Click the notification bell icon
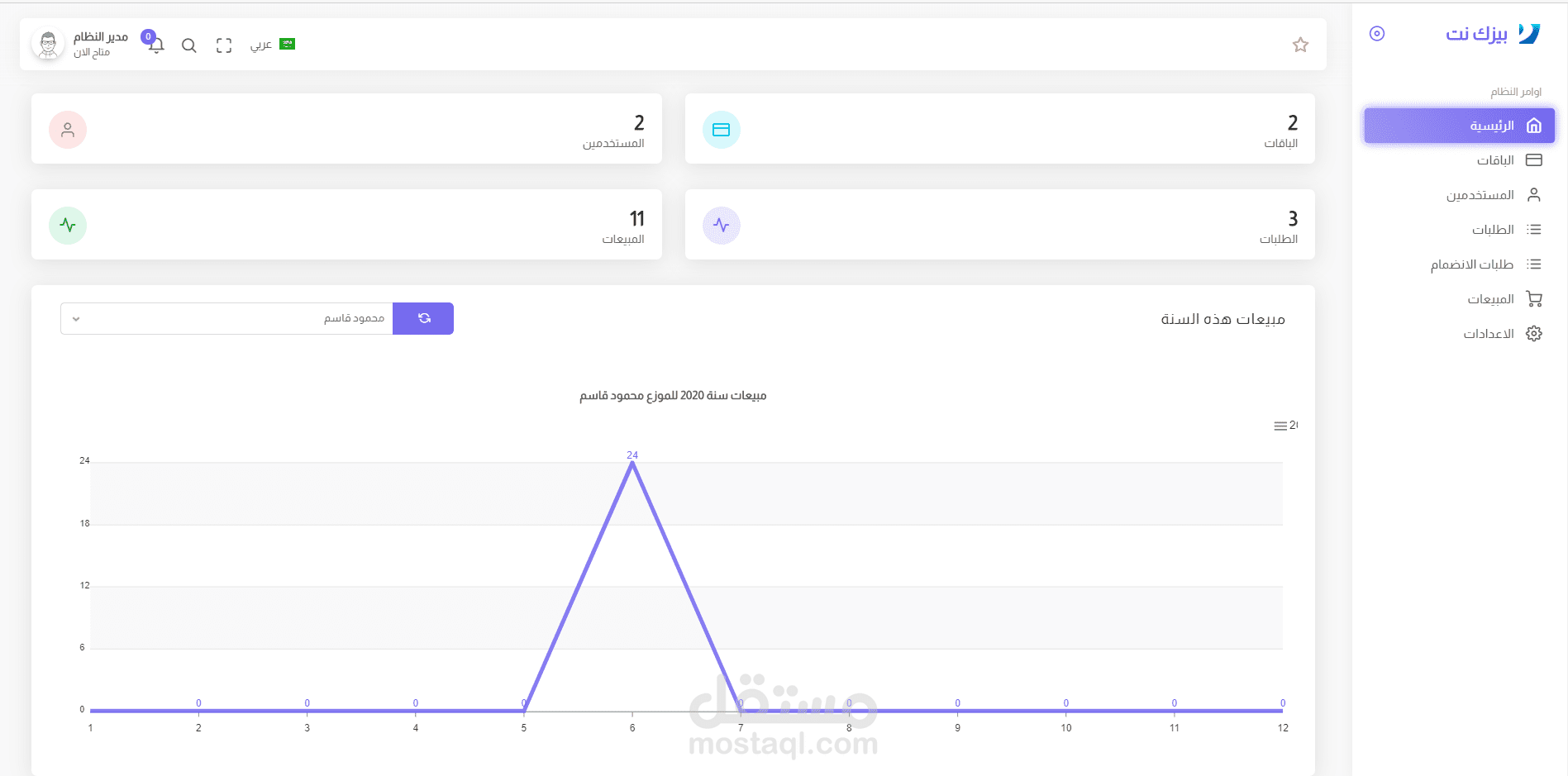 point(156,45)
